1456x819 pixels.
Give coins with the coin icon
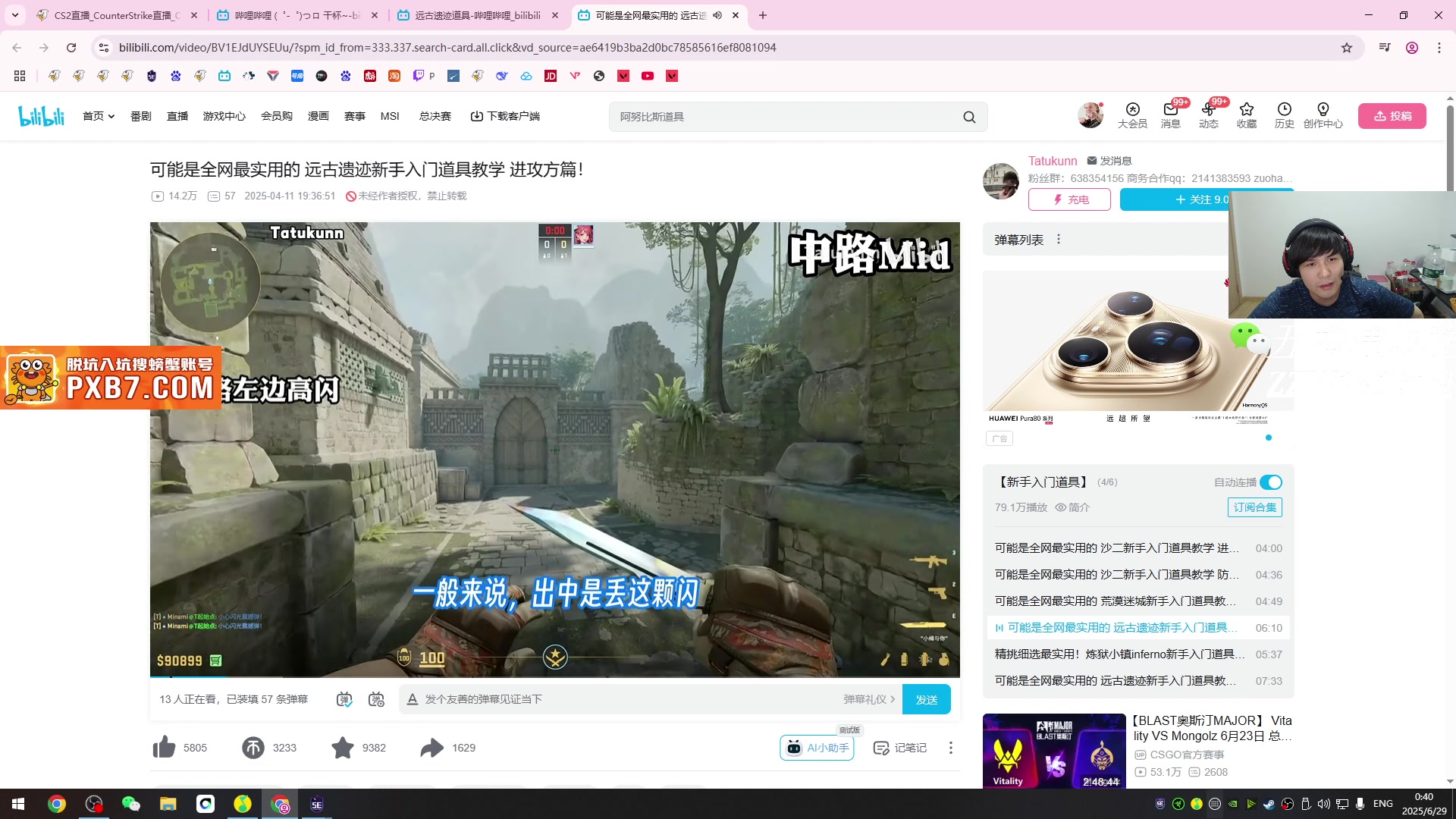253,748
